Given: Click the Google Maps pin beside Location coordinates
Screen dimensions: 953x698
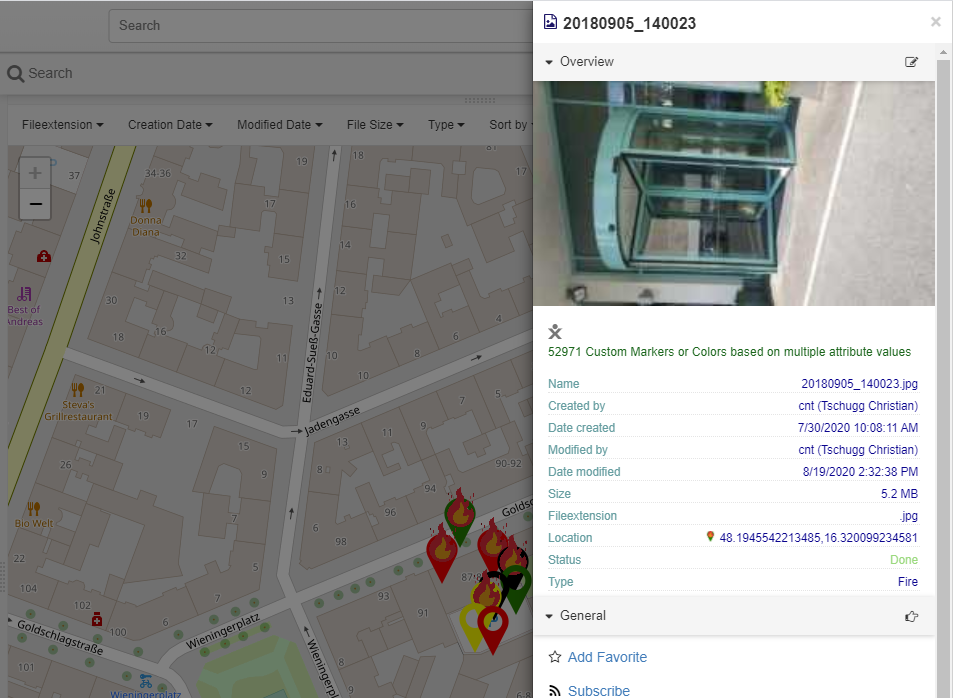Looking at the screenshot, I should click(710, 538).
